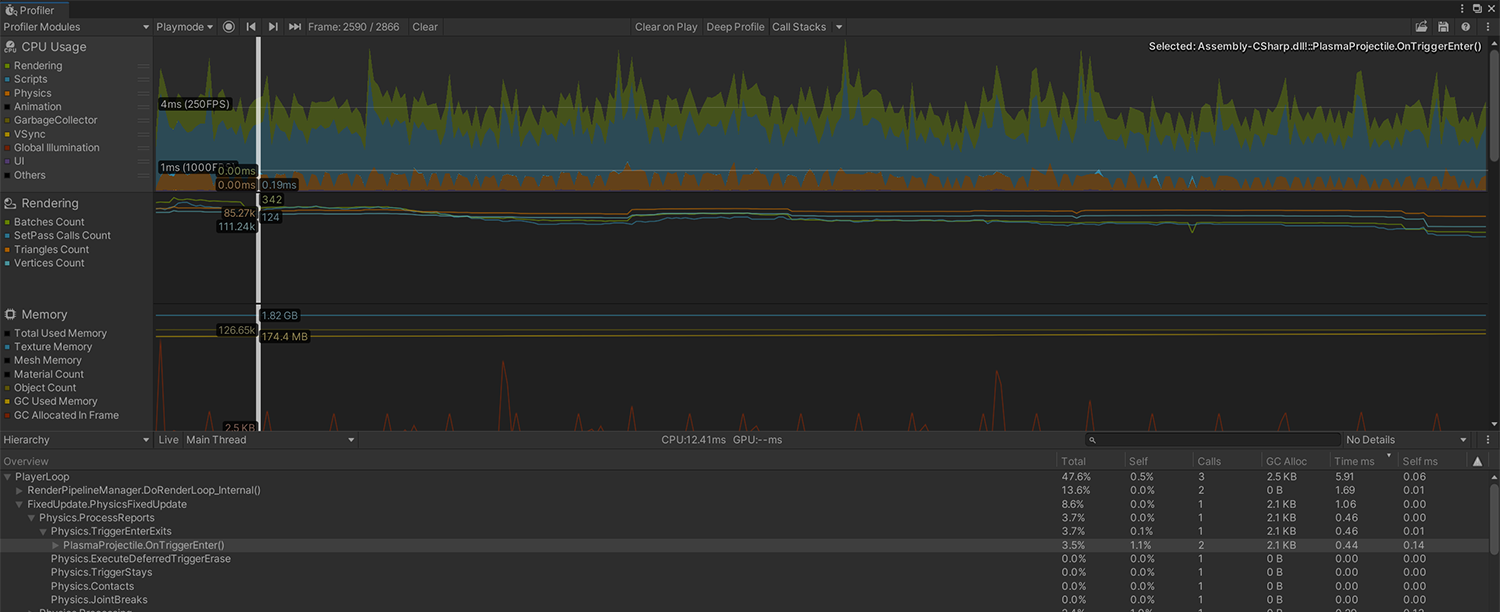Click the save profiler data icon
Image resolution: width=1500 pixels, height=612 pixels.
click(1443, 27)
